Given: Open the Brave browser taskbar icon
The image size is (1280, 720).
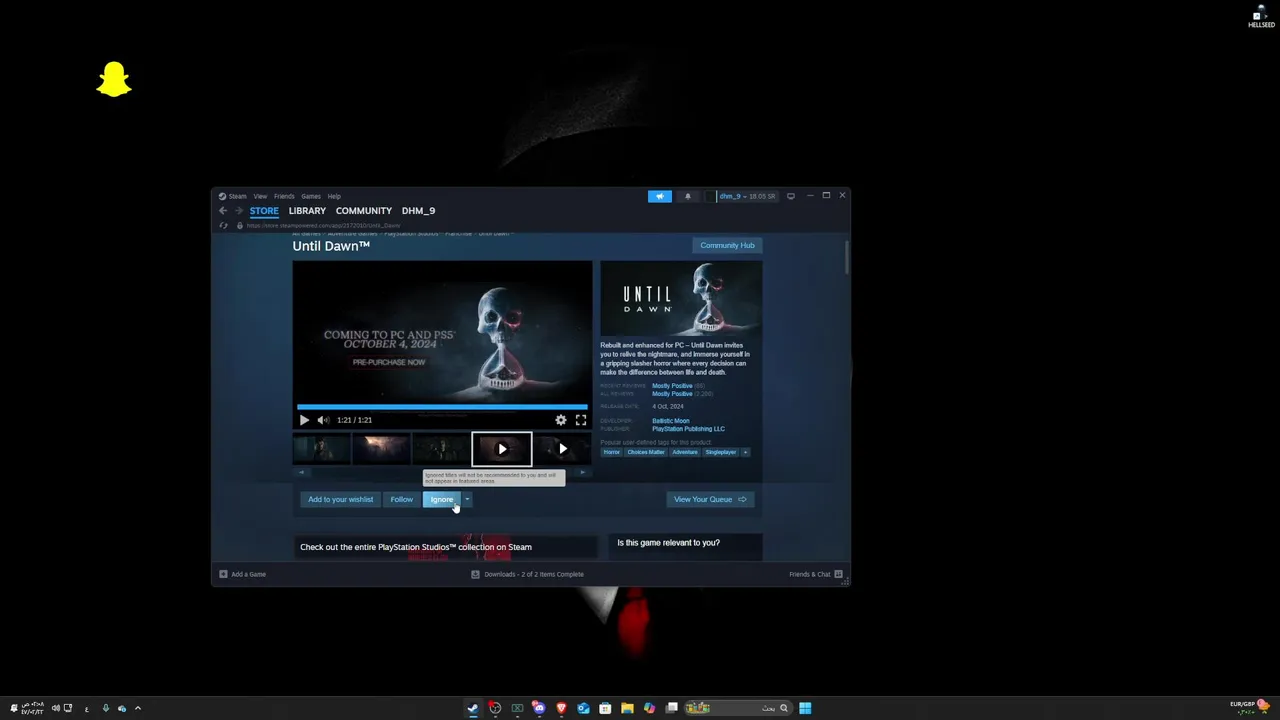Looking at the screenshot, I should coord(561,708).
